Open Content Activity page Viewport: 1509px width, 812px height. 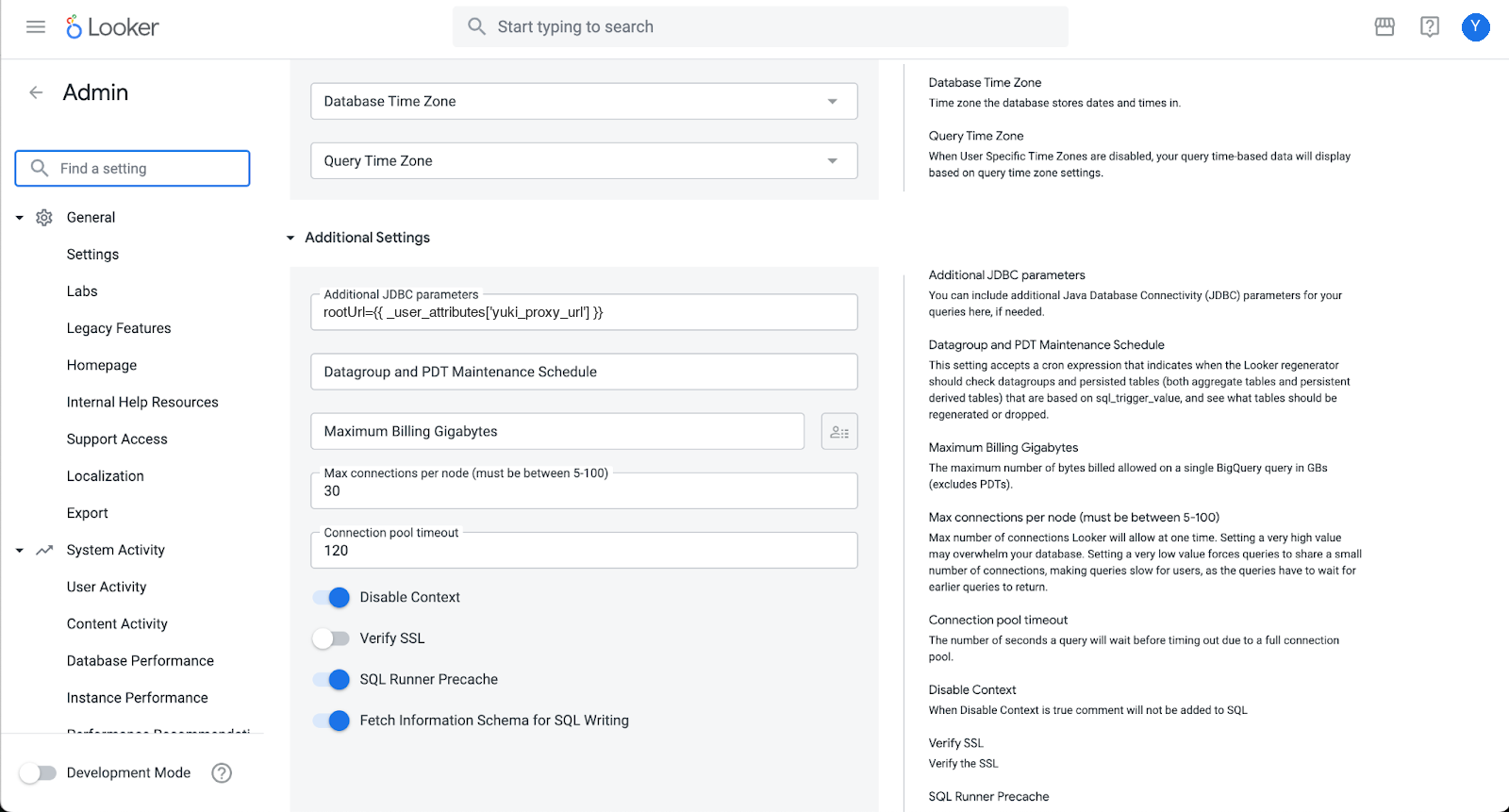(x=117, y=624)
